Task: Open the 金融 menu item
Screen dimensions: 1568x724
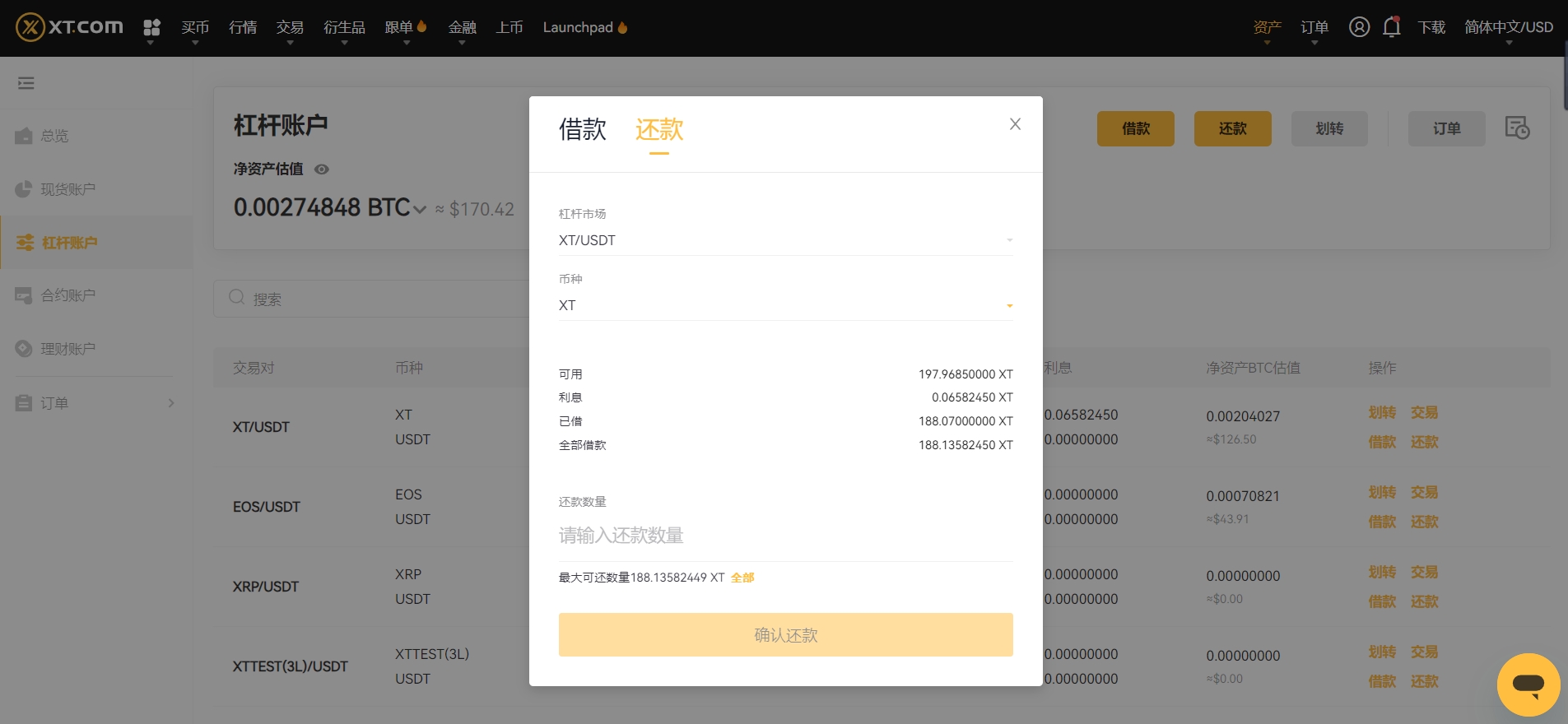Action: (462, 27)
